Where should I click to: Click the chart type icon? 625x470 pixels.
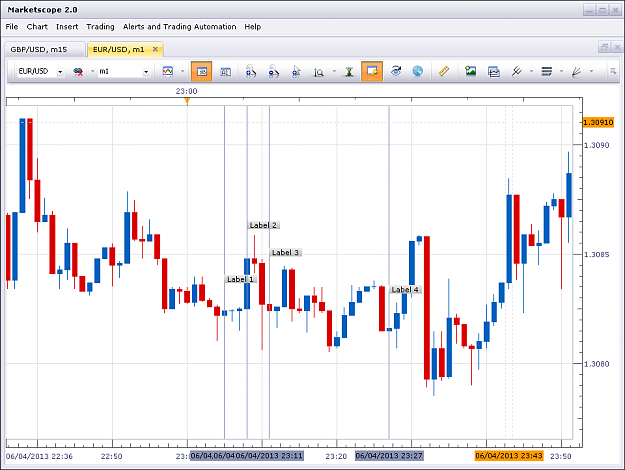[168, 72]
